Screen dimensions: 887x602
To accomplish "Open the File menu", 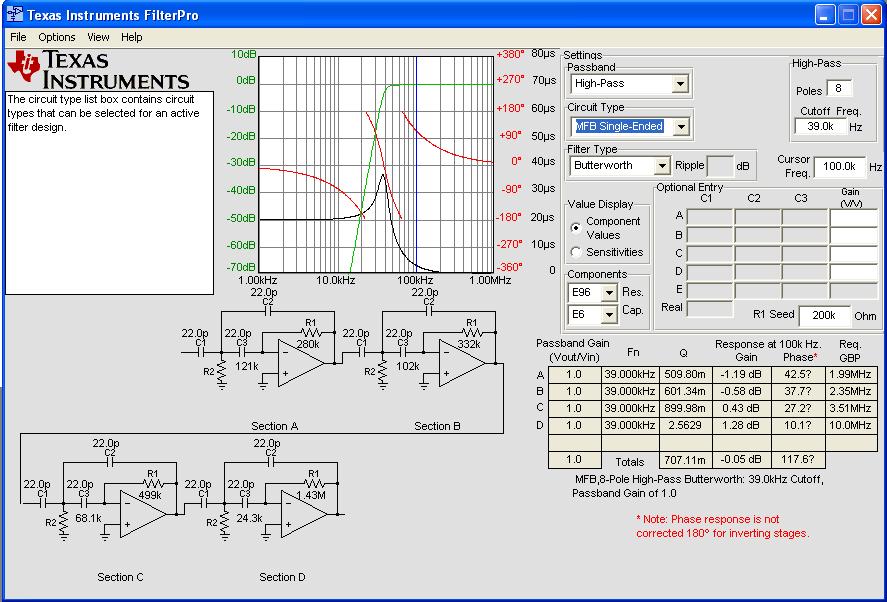I will [x=18, y=37].
